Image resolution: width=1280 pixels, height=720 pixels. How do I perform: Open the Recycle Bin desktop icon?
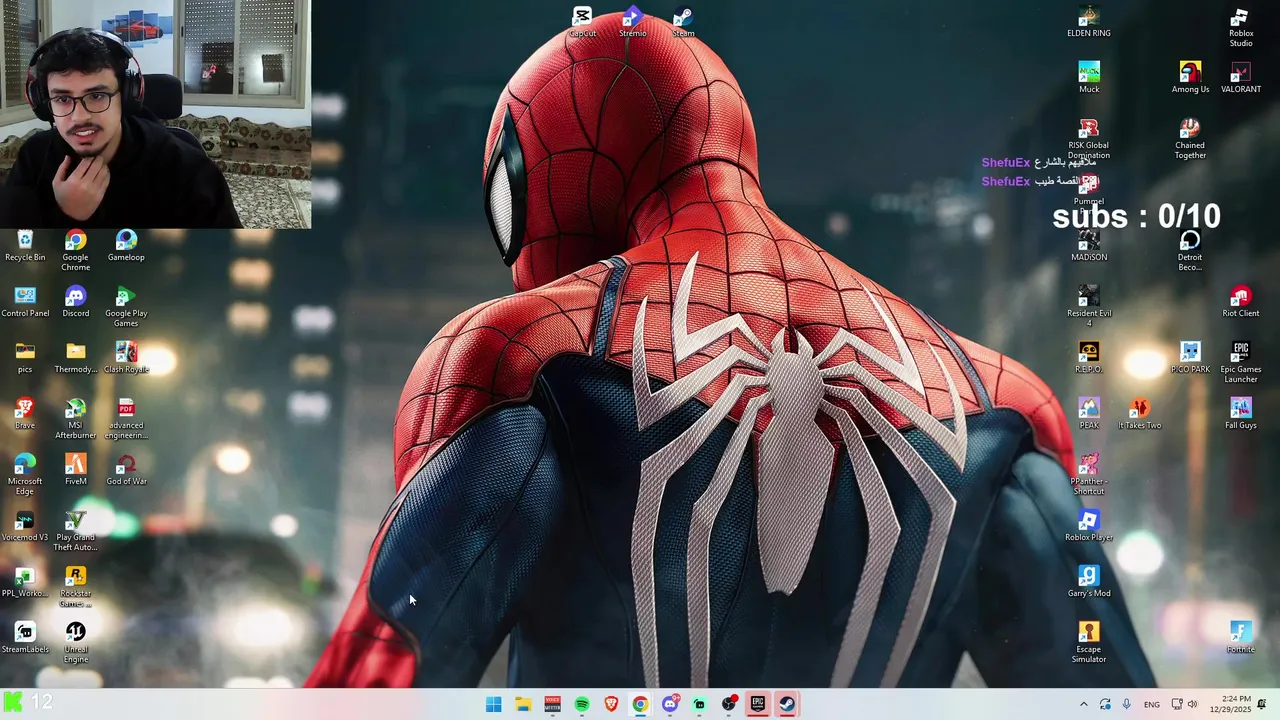coord(25,246)
